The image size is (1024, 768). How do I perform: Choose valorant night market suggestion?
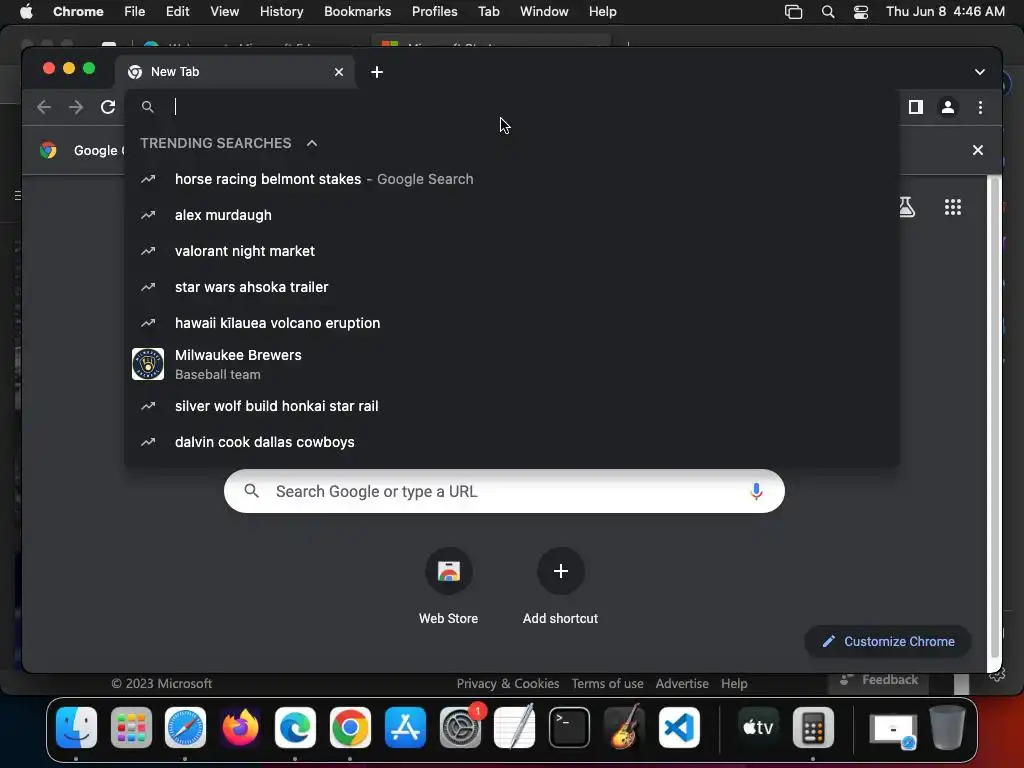512,251
